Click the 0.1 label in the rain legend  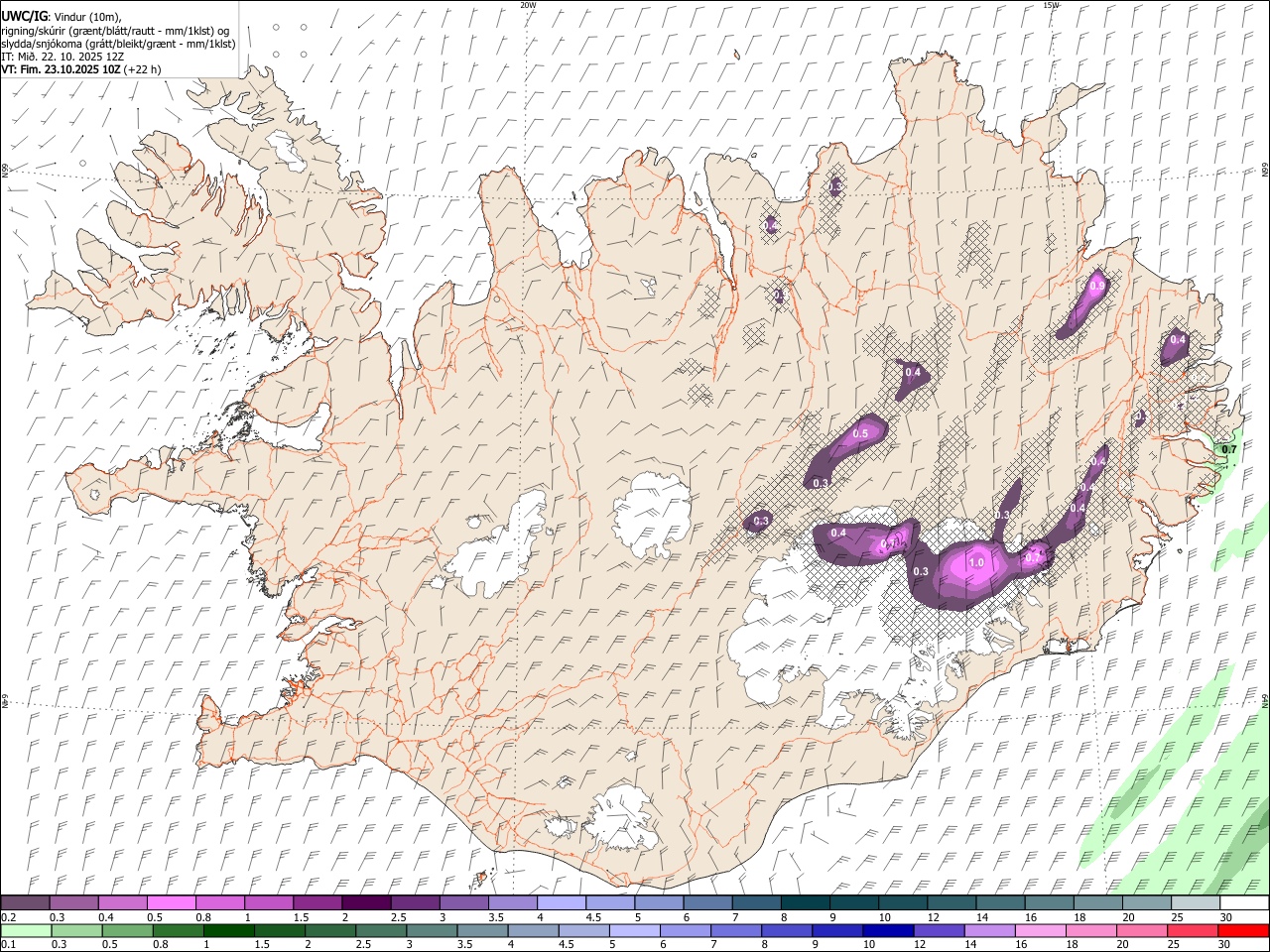[x=8, y=945]
